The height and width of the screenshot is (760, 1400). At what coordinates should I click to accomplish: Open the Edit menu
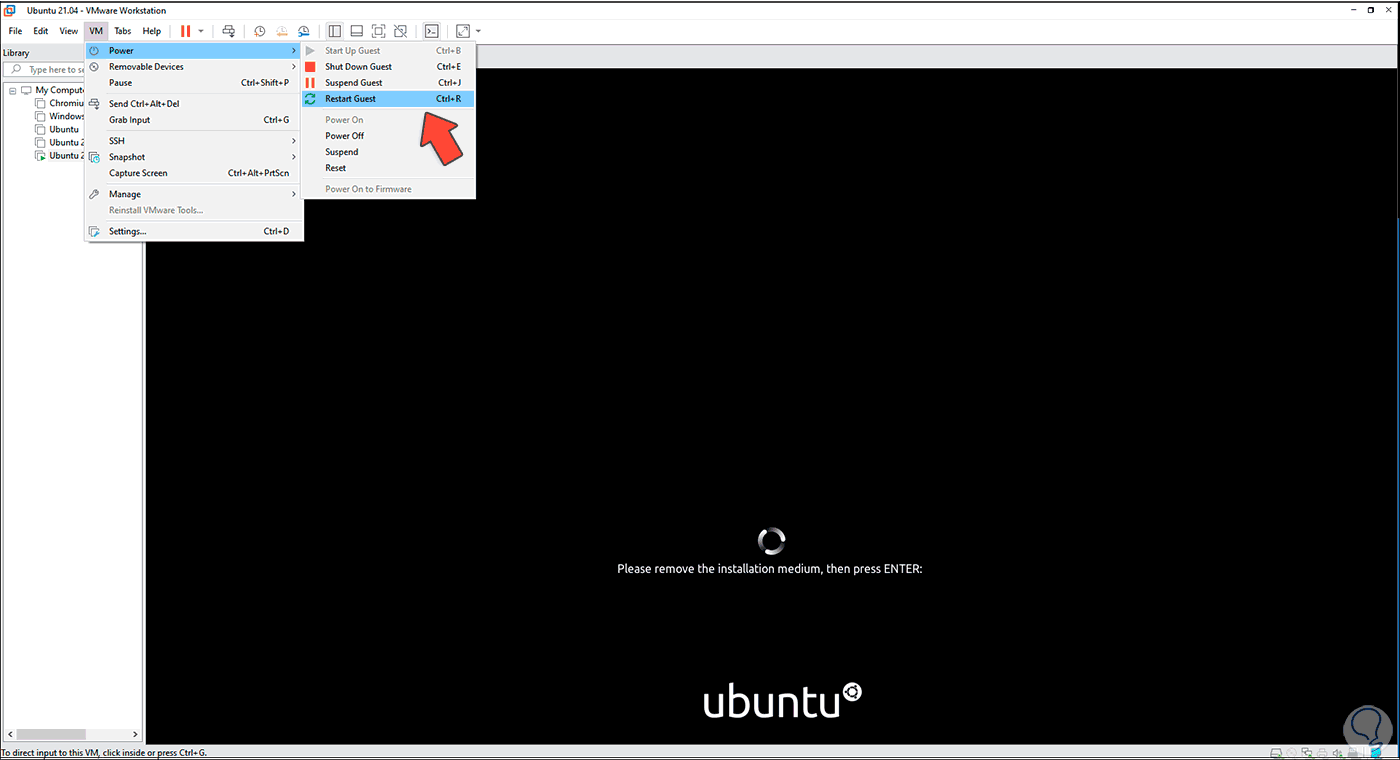point(41,31)
